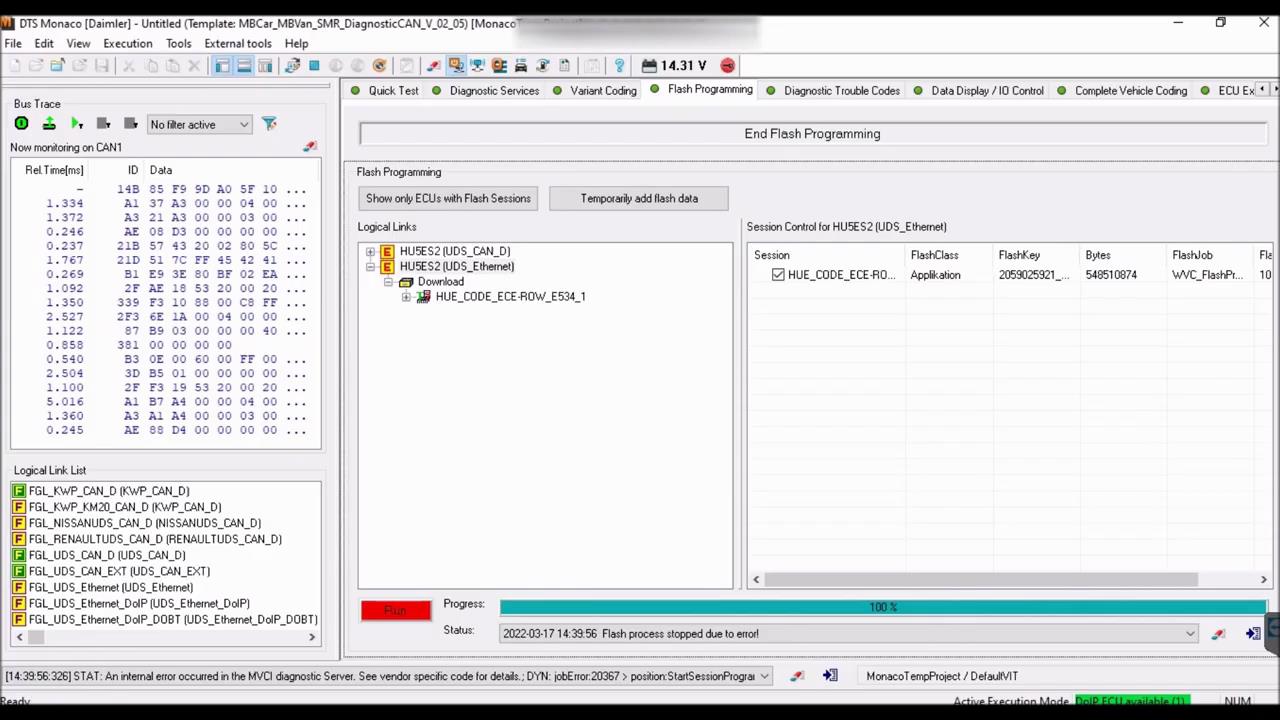
Task: Collapse the Download folder node
Action: [389, 282]
